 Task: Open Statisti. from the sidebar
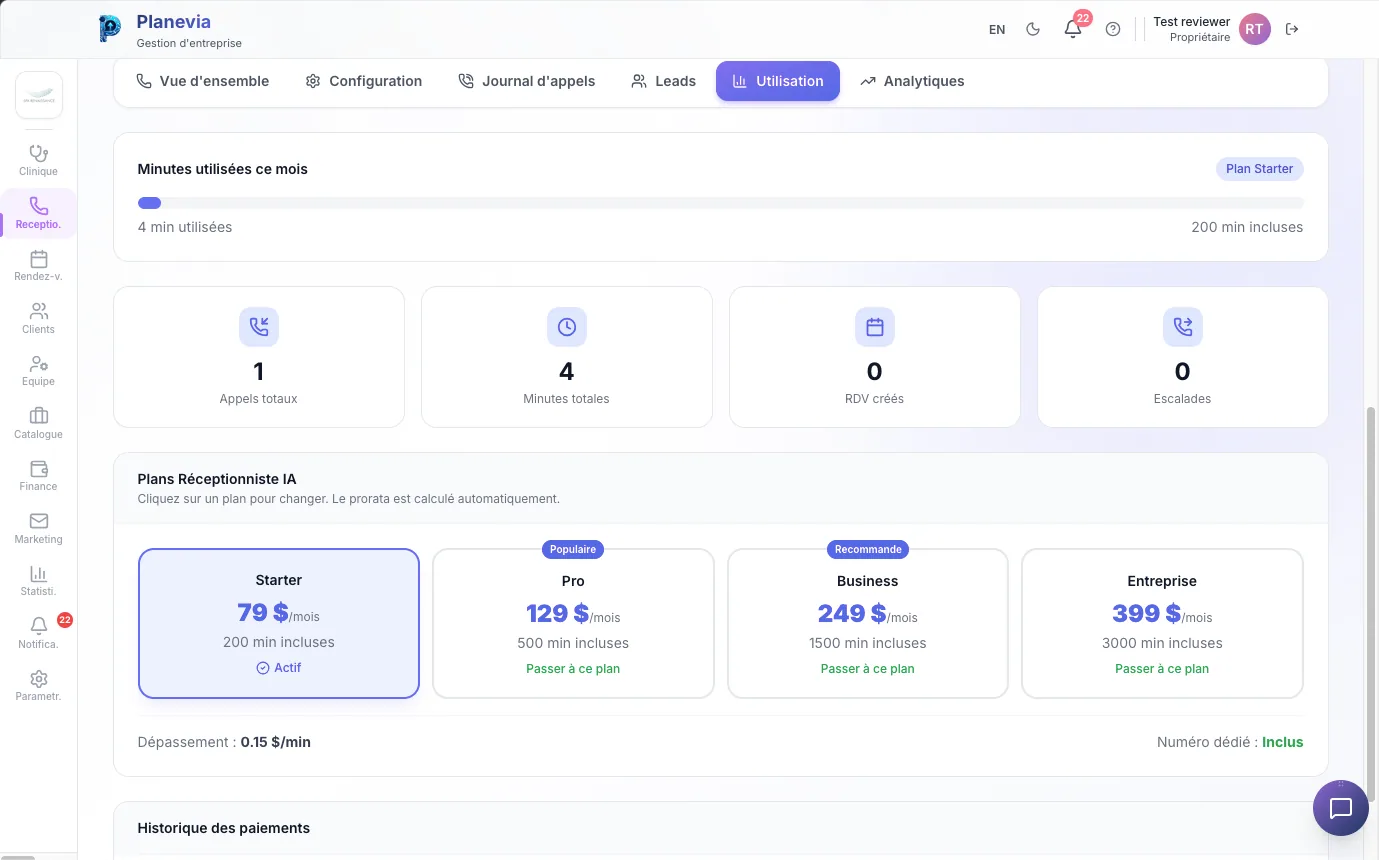(39, 581)
